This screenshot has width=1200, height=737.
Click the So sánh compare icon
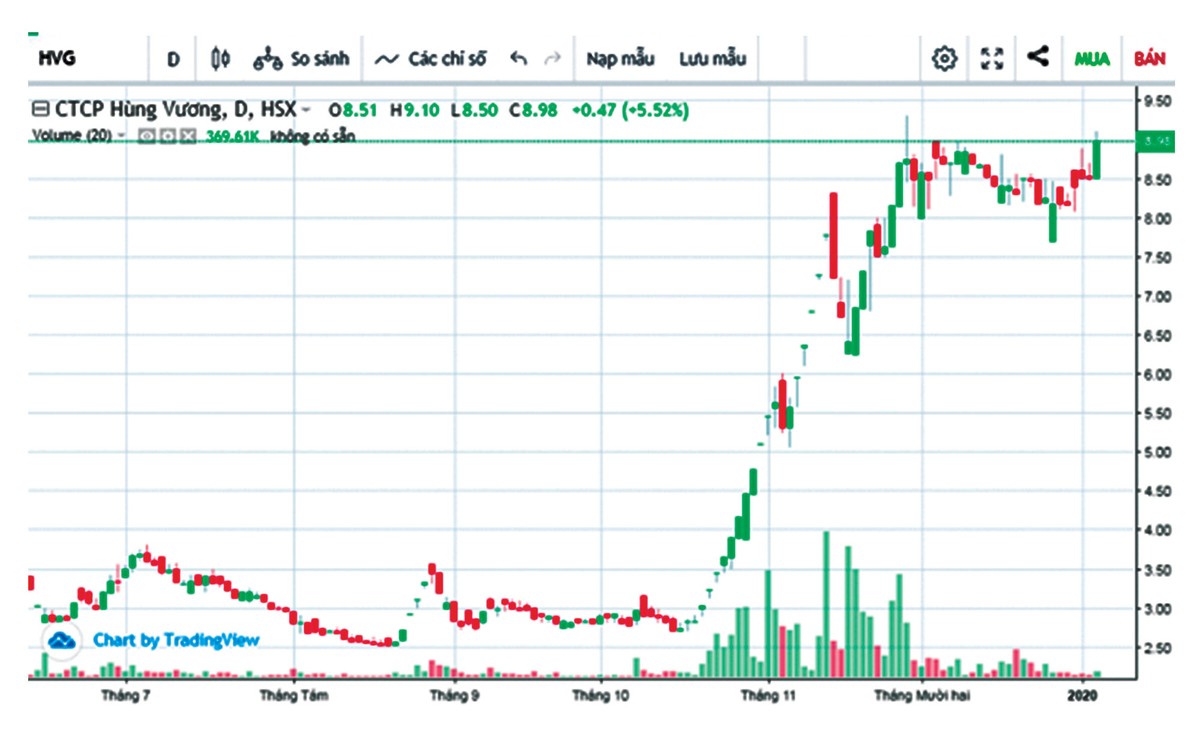301,59
